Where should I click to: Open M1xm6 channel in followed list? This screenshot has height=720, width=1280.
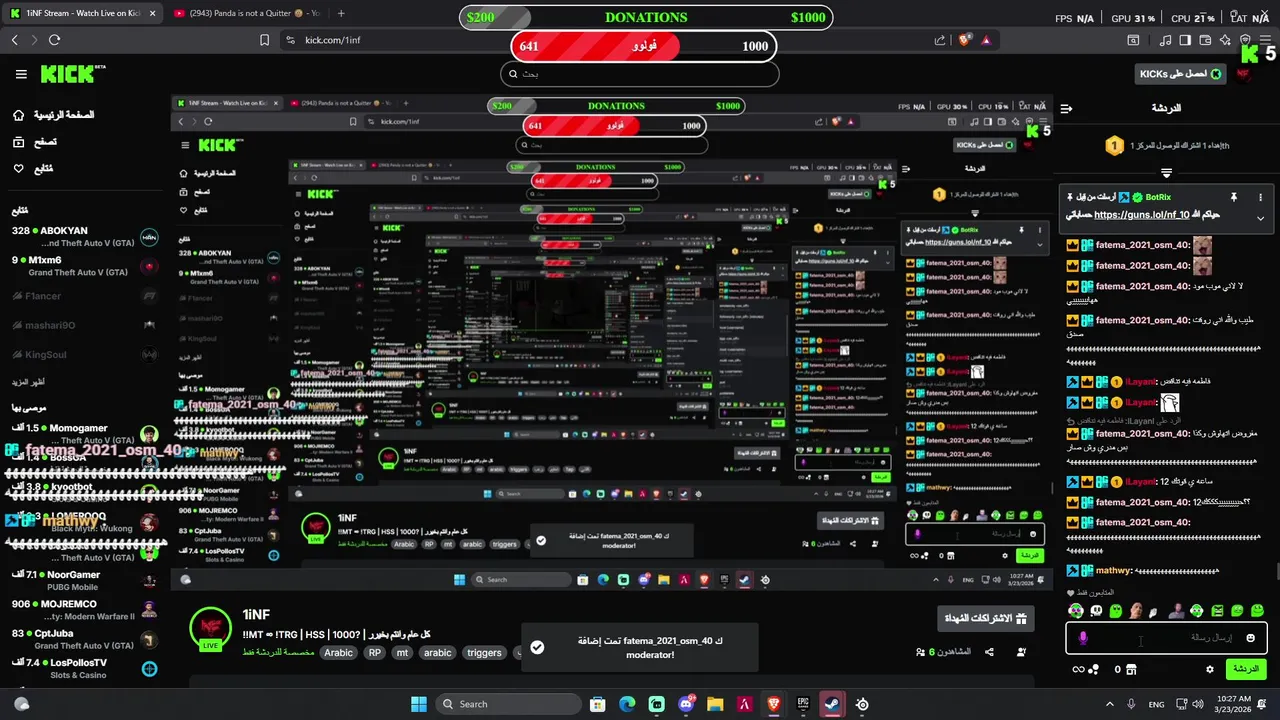pos(85,266)
